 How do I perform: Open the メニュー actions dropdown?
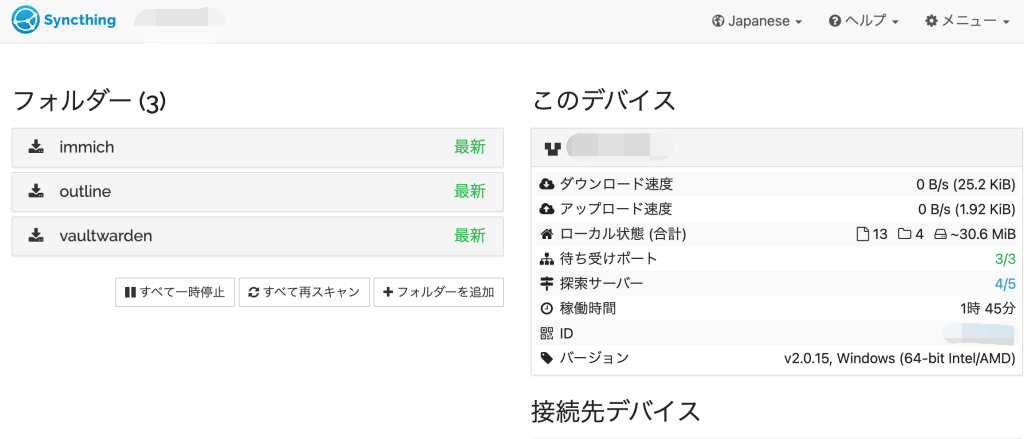(x=967, y=21)
